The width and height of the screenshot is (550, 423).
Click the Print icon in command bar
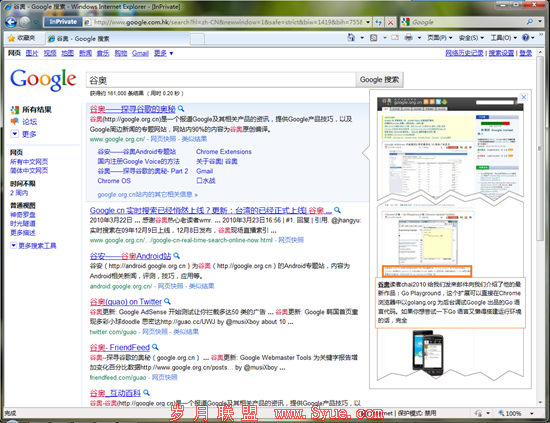(x=408, y=38)
